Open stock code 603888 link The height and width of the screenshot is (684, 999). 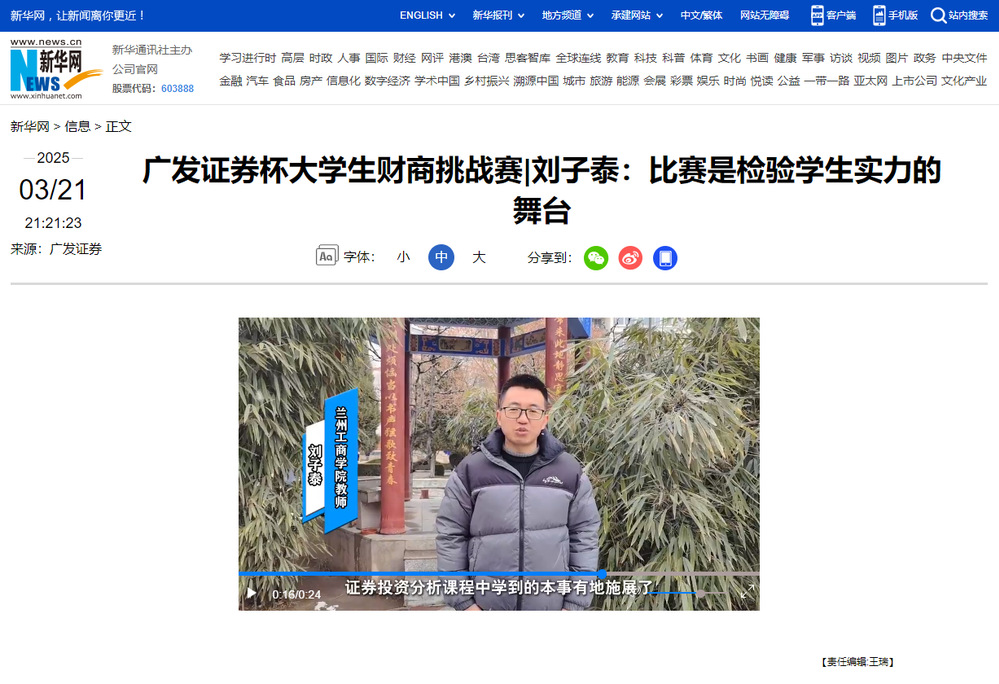click(177, 89)
